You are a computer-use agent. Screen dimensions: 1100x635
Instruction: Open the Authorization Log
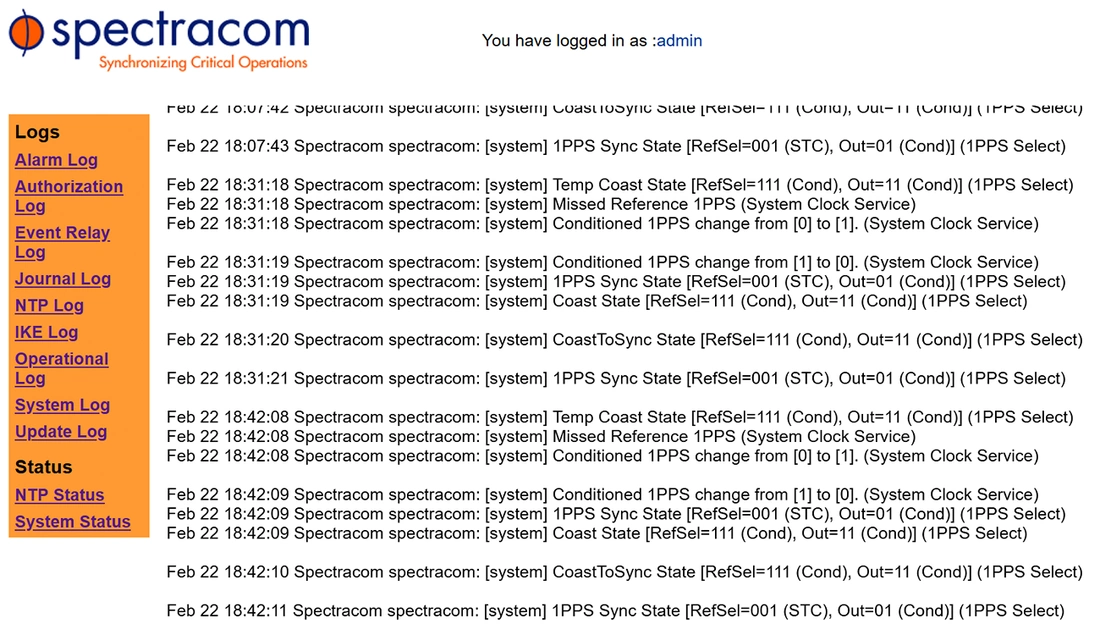69,196
